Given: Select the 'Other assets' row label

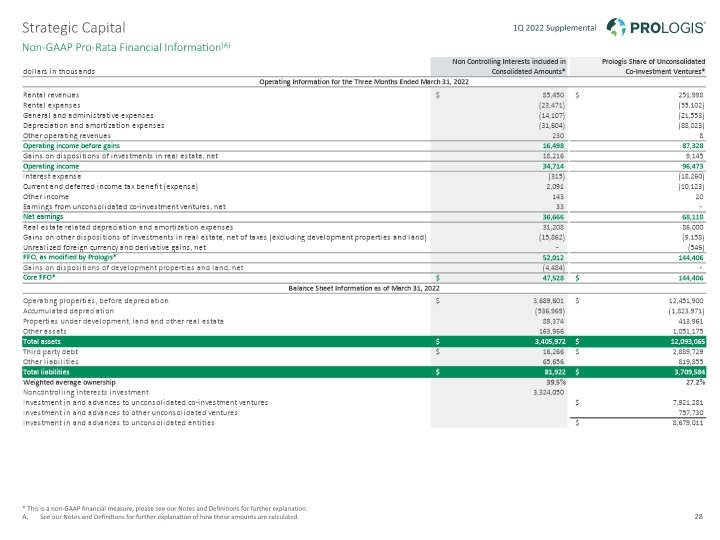Looking at the screenshot, I should 45,331.
